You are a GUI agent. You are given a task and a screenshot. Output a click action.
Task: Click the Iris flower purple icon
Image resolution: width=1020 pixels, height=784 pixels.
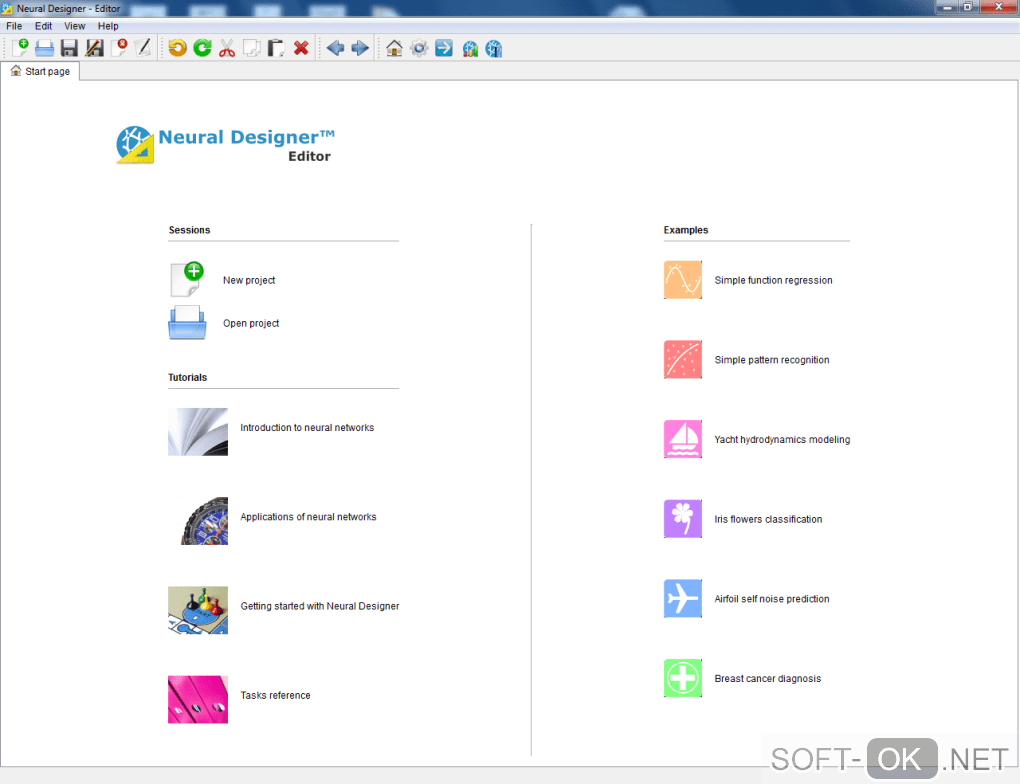coord(682,519)
